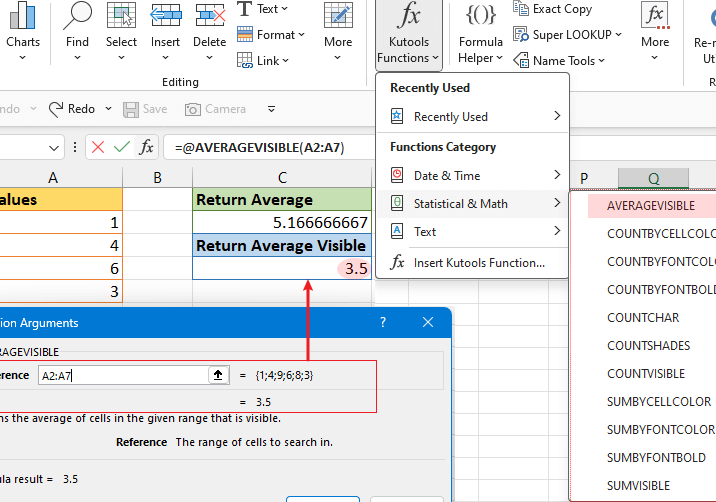
Task: Open the Formula Helper menu
Action: (x=480, y=34)
